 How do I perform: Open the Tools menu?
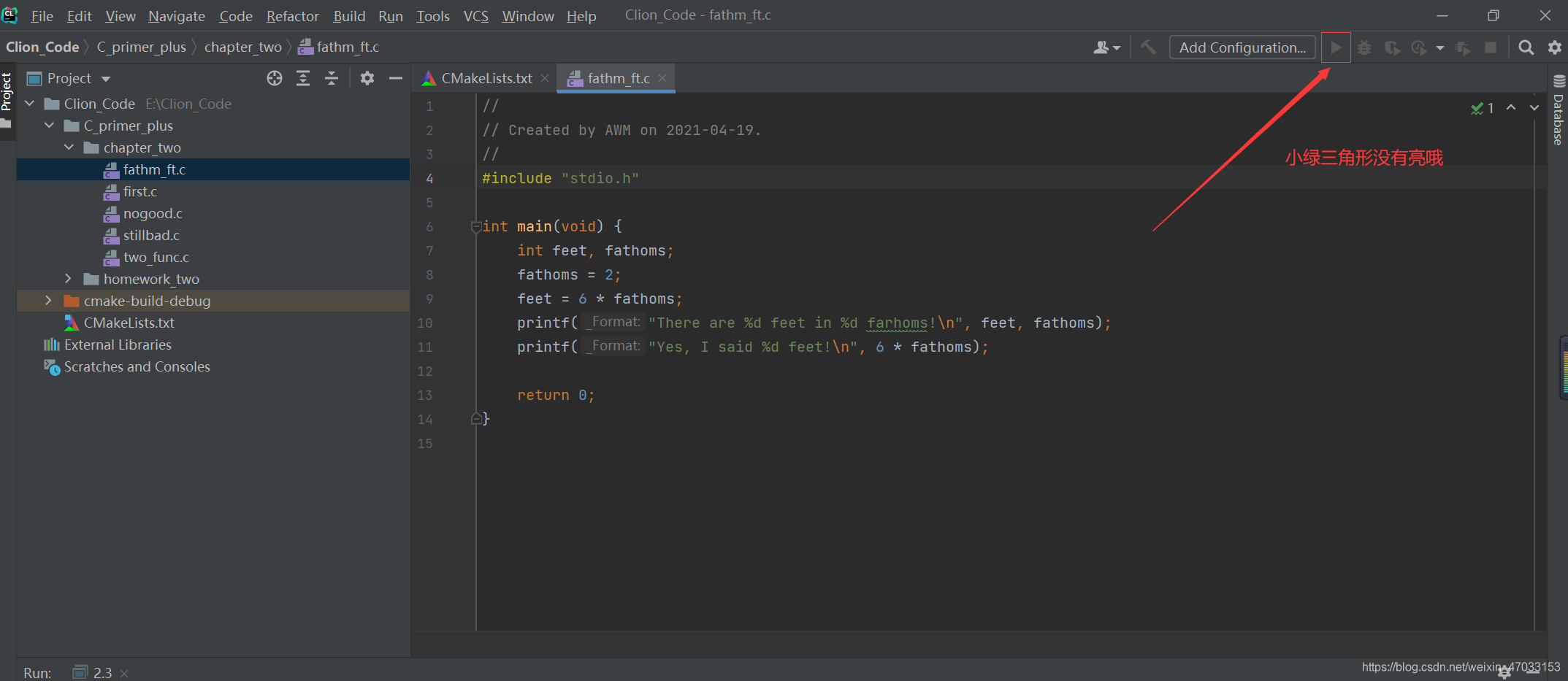433,16
